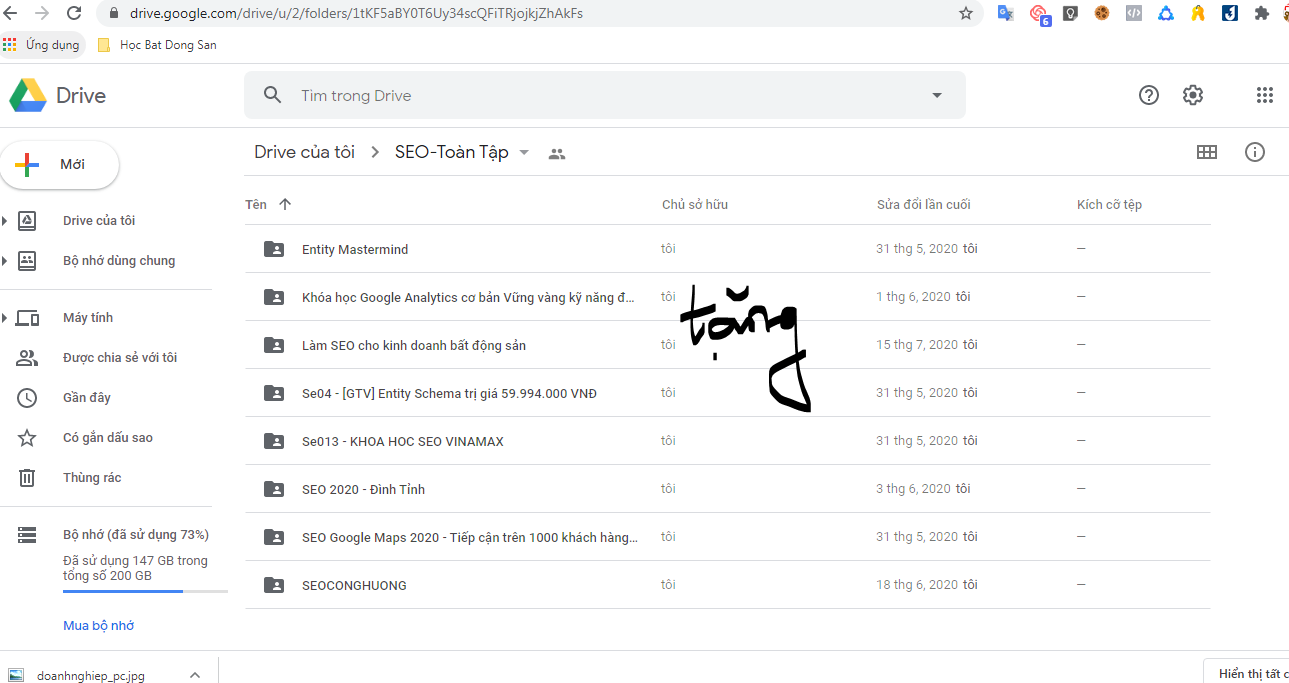Open the blue triangle extension icon

pyautogui.click(x=1166, y=13)
